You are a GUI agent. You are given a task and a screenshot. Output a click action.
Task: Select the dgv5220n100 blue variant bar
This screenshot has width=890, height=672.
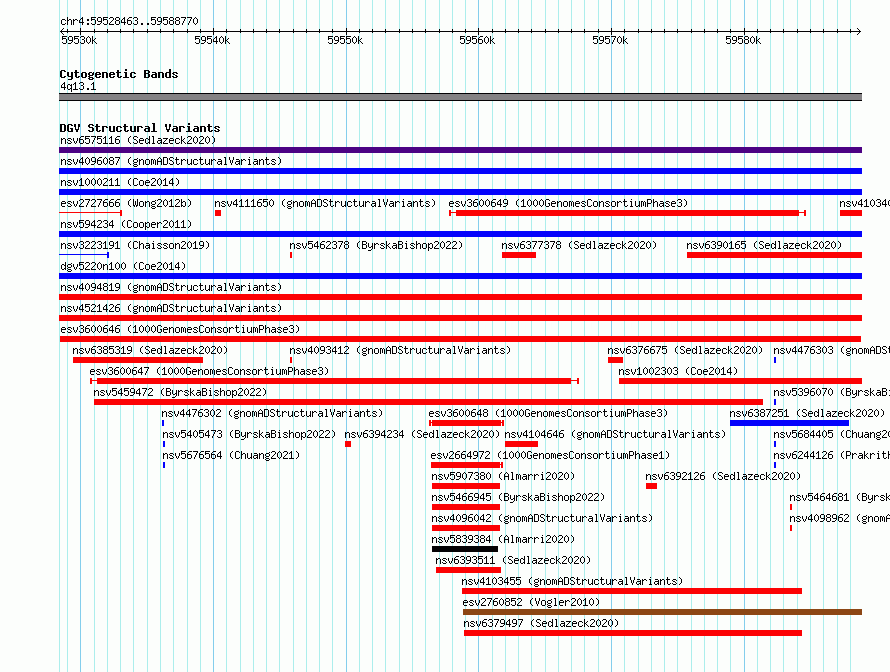coord(460,276)
